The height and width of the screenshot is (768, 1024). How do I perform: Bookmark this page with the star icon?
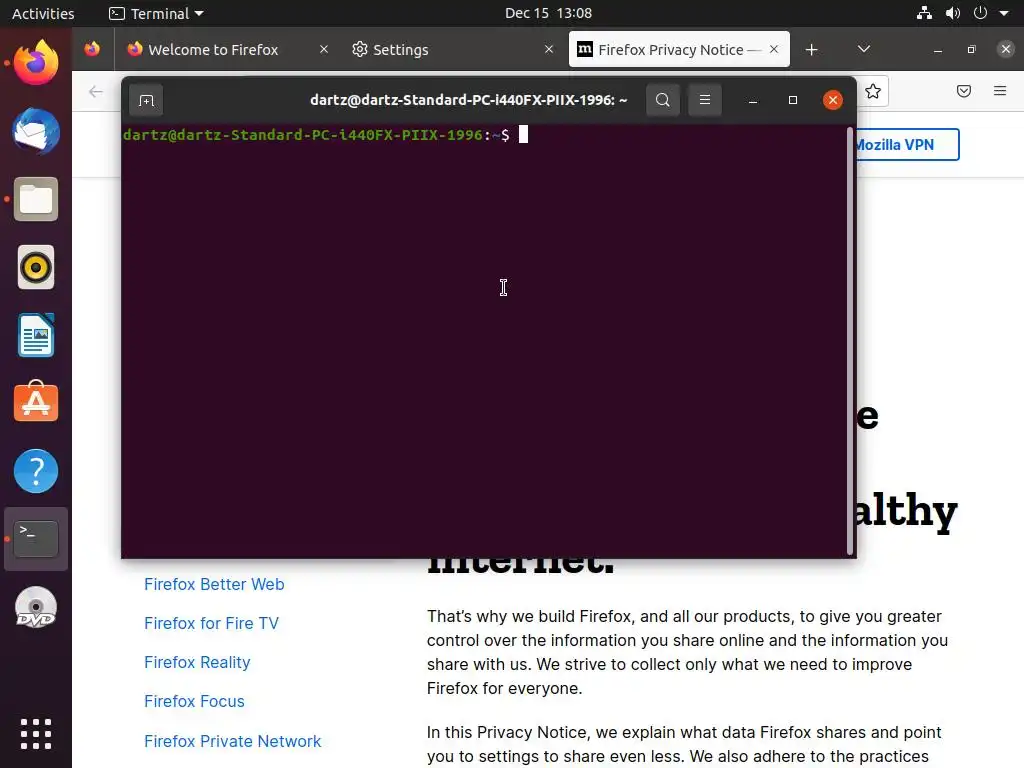tap(872, 91)
